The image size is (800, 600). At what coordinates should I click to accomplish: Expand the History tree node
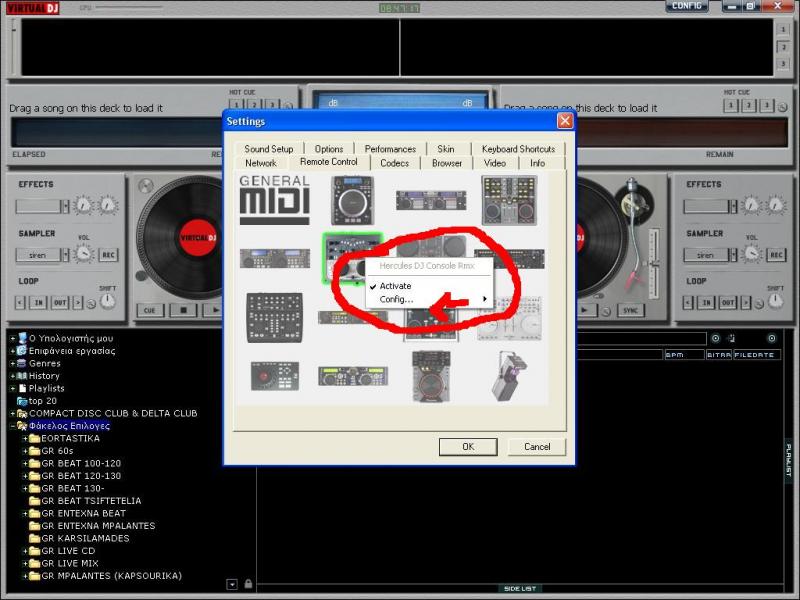12,376
